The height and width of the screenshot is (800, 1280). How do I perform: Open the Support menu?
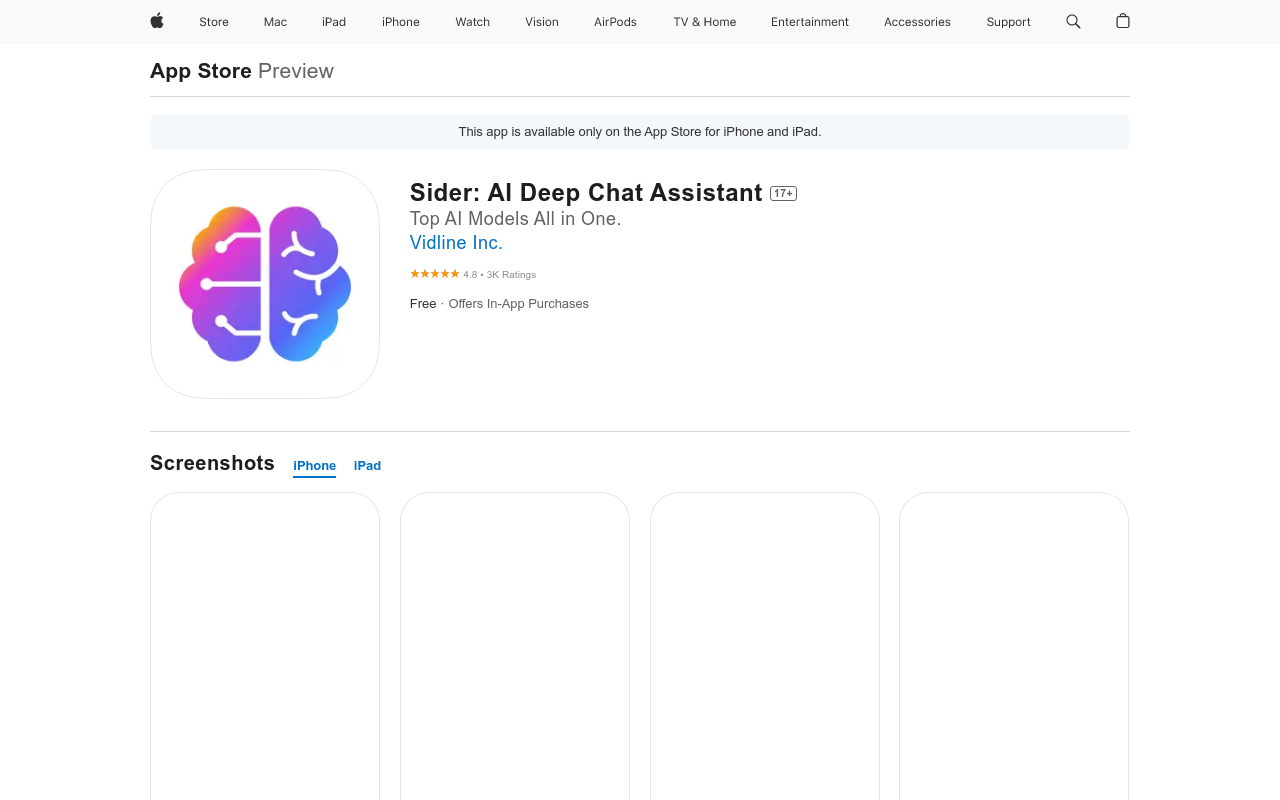(1008, 22)
